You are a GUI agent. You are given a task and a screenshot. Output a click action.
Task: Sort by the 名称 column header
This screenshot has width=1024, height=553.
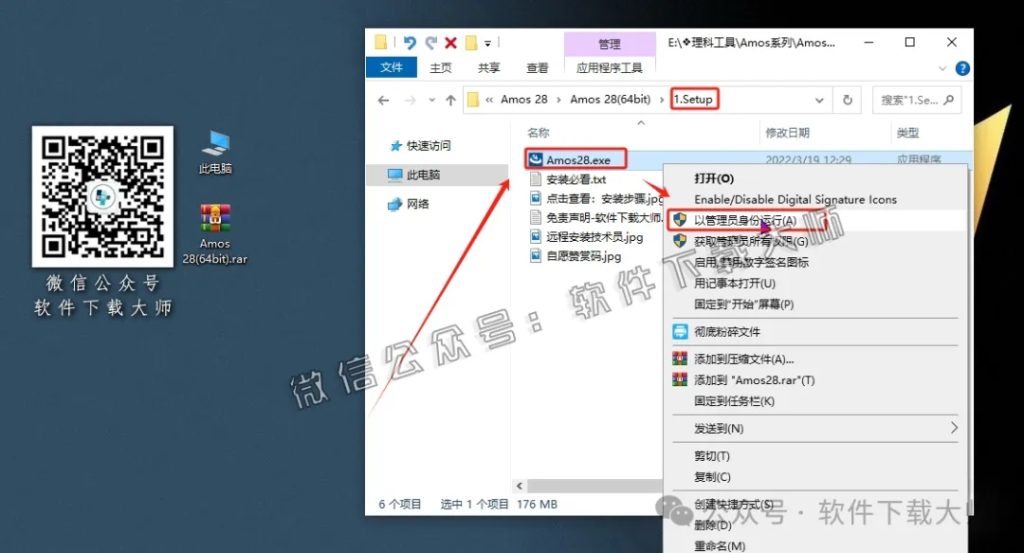538,133
